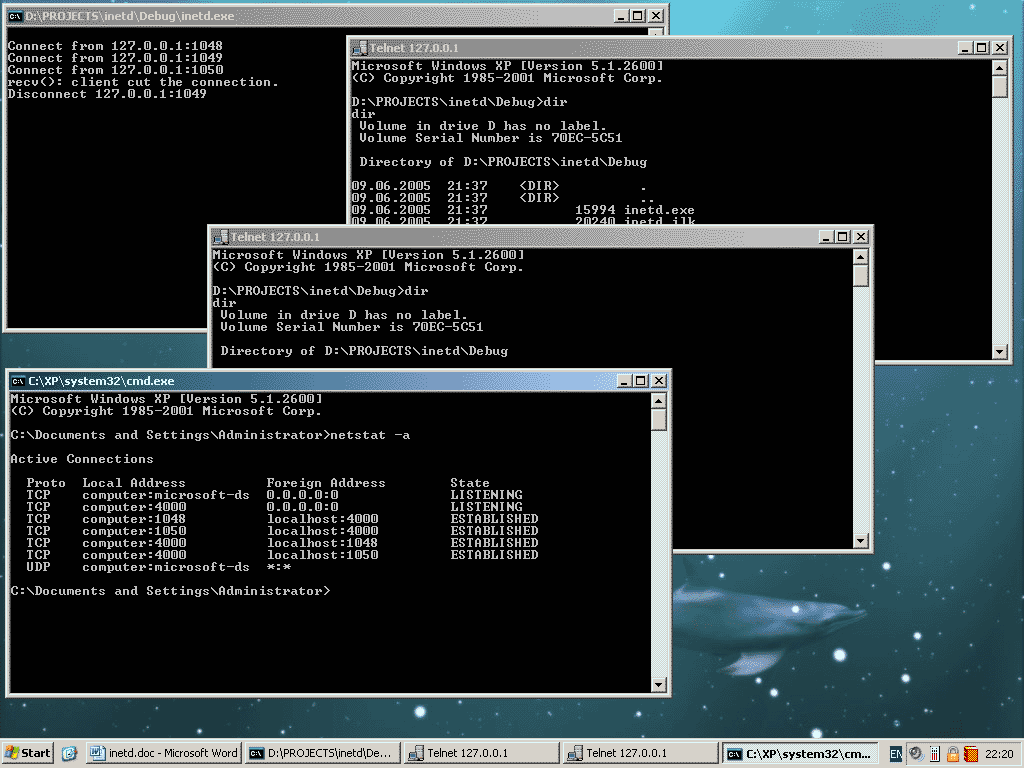Maximize the cmd.exe netstat window
The width and height of the screenshot is (1024, 768).
[x=640, y=381]
